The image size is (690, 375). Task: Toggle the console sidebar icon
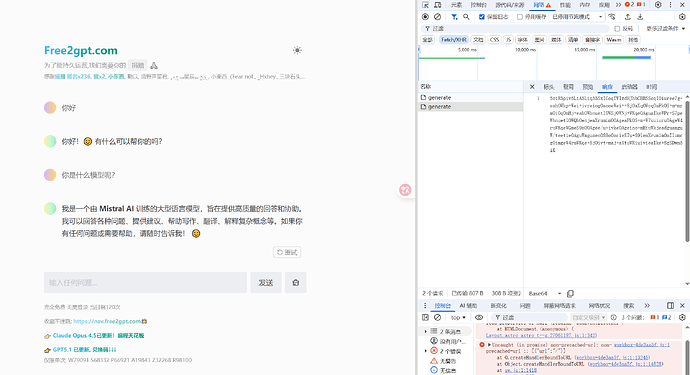425,317
